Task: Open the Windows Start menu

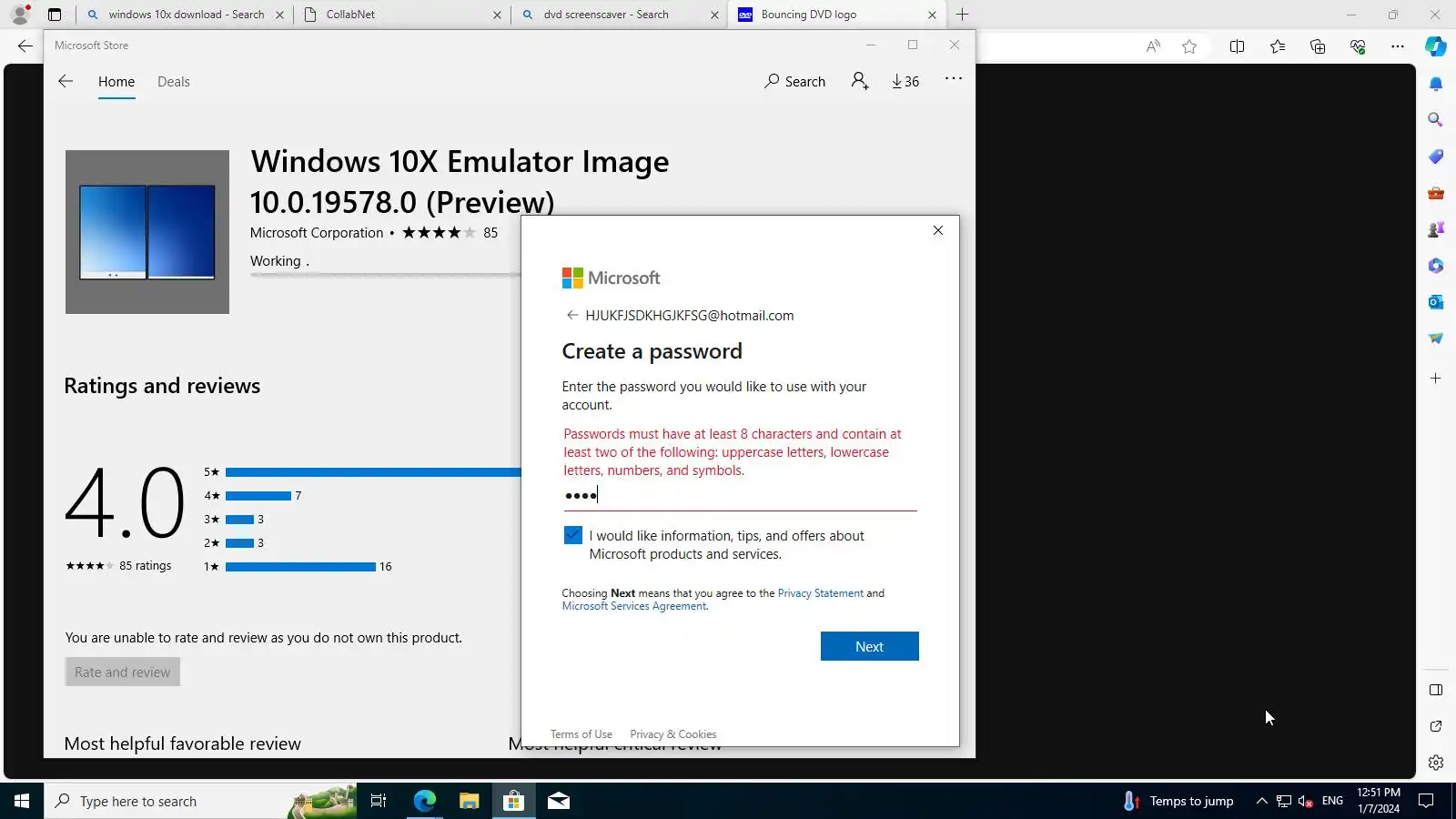Action: (x=22, y=801)
